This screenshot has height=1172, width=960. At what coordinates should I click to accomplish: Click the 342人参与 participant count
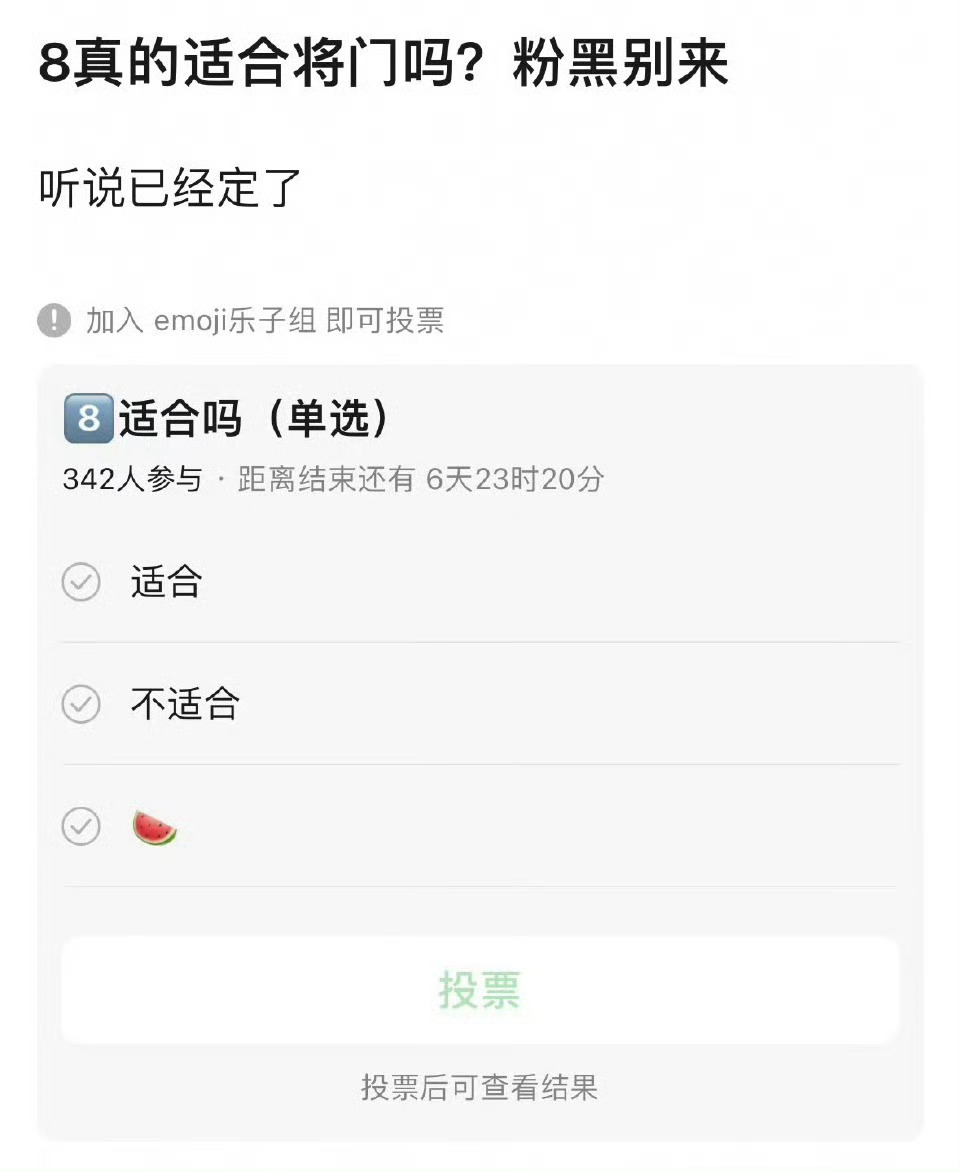click(x=132, y=479)
